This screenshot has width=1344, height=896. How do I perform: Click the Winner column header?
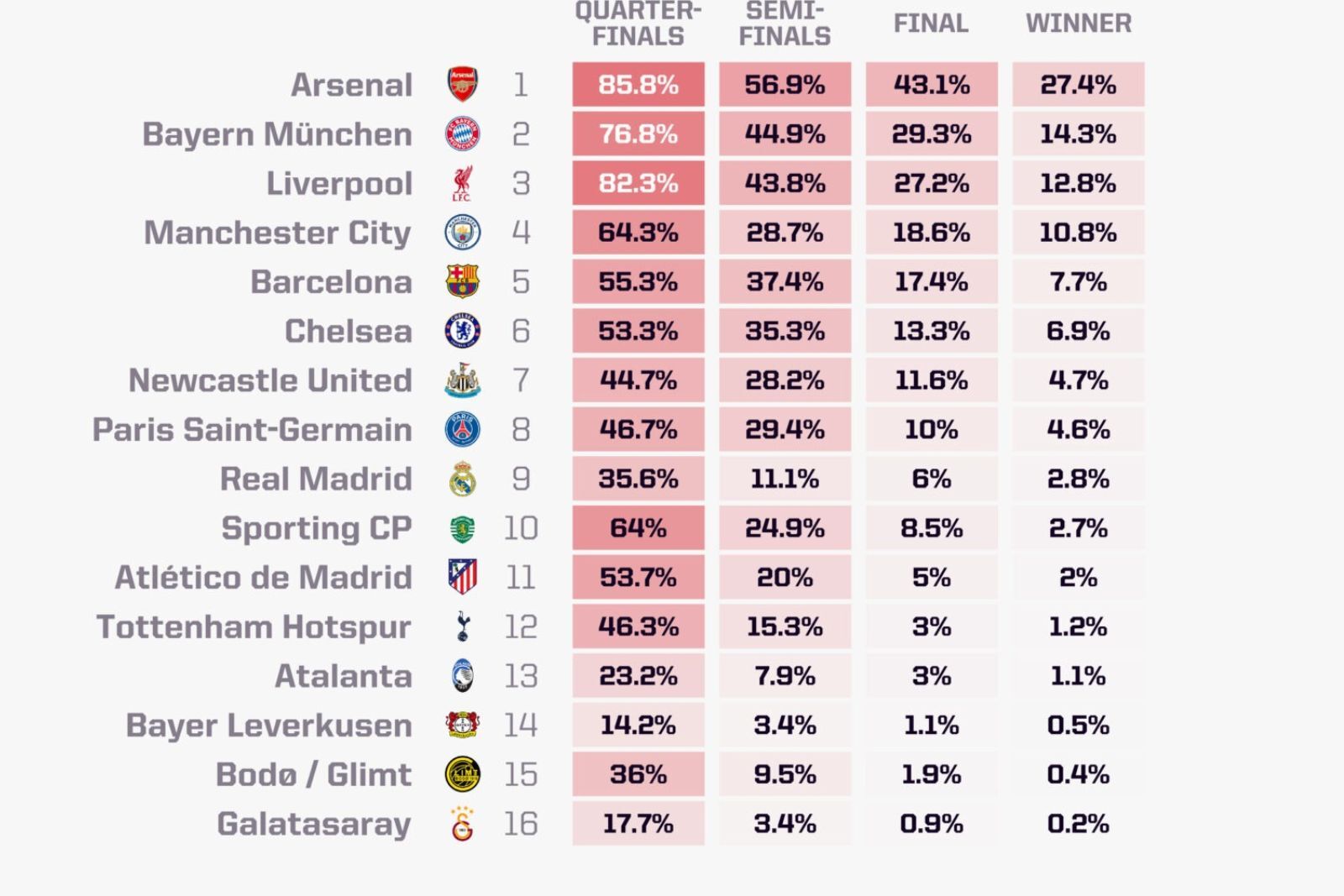click(1079, 24)
